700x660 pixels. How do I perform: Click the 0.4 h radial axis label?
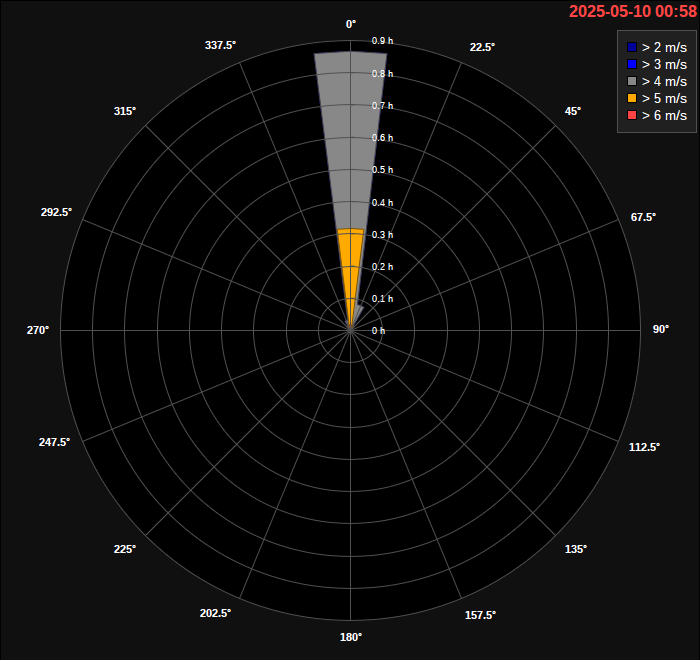383,203
